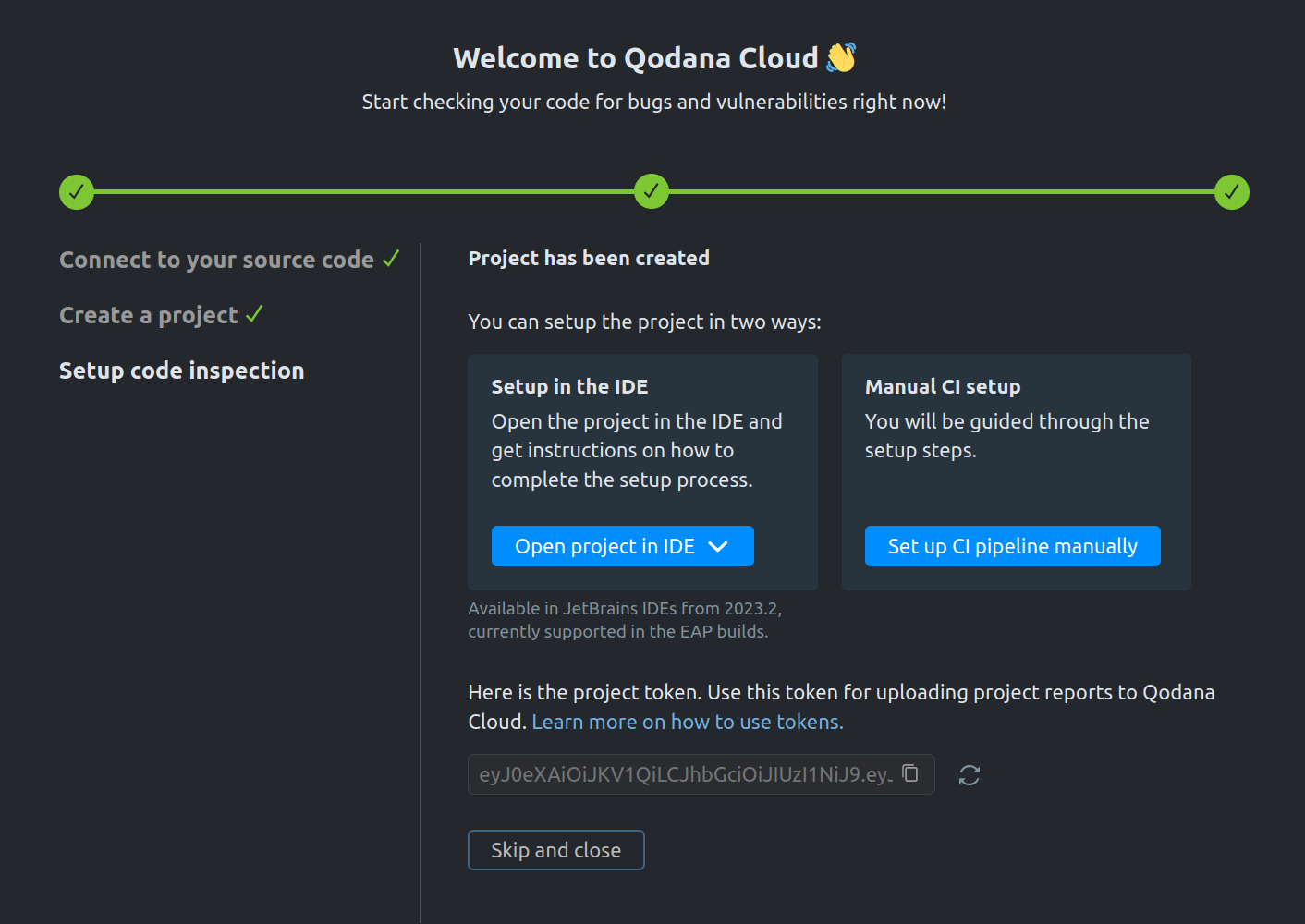
Task: Click the regenerate token refresh icon
Action: tap(969, 775)
